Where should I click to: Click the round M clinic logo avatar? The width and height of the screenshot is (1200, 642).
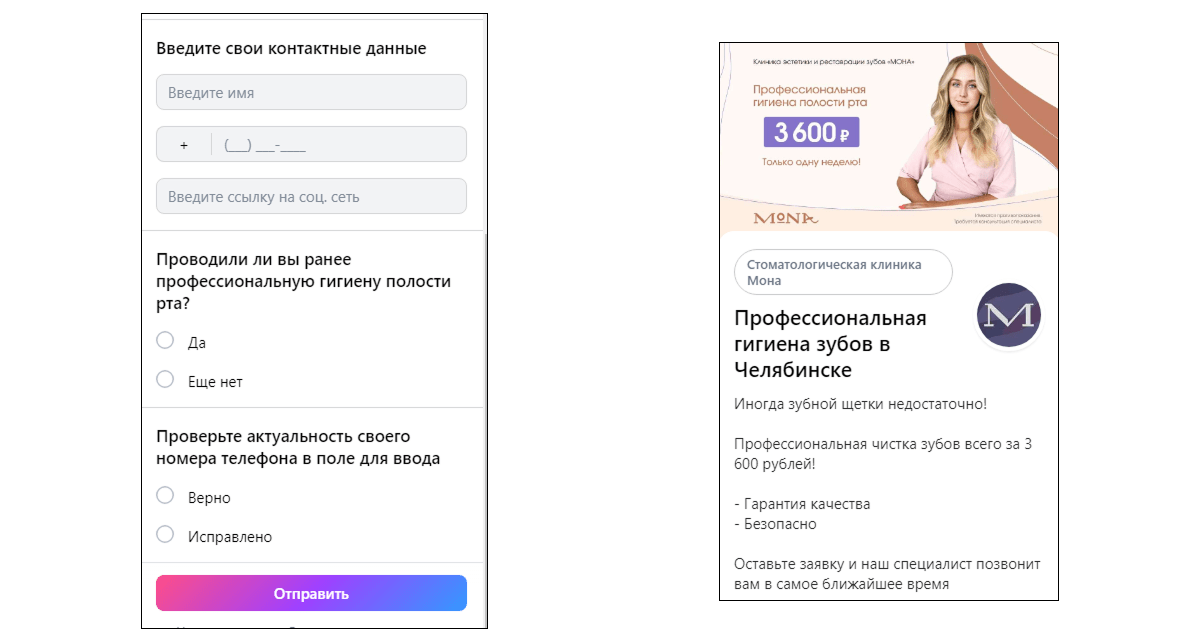click(1008, 316)
